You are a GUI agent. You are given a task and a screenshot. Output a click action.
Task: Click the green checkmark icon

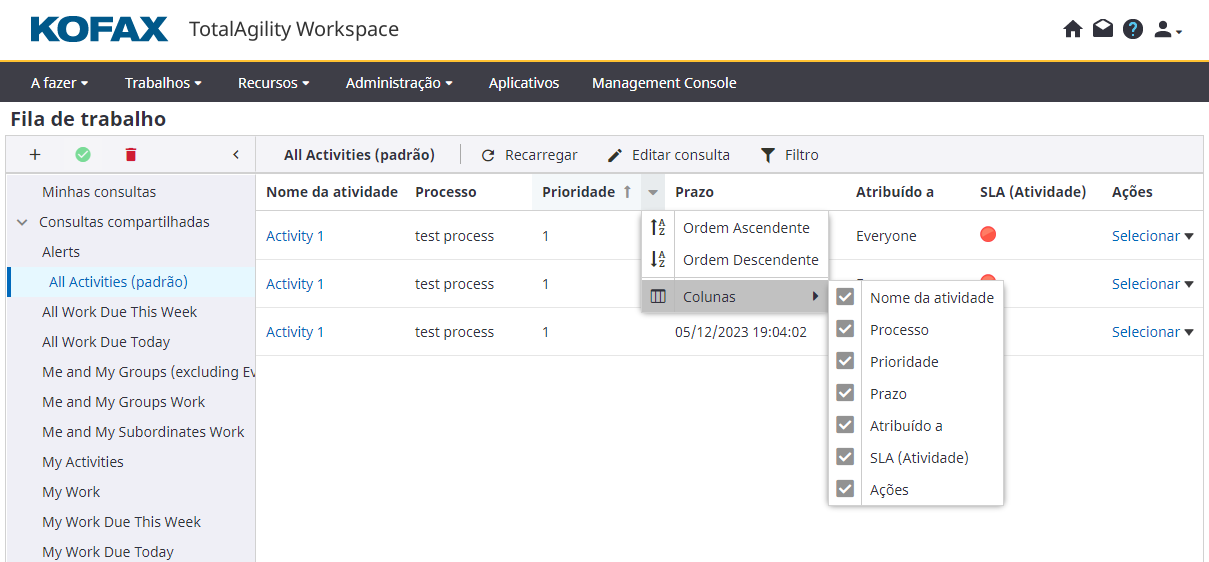(83, 155)
